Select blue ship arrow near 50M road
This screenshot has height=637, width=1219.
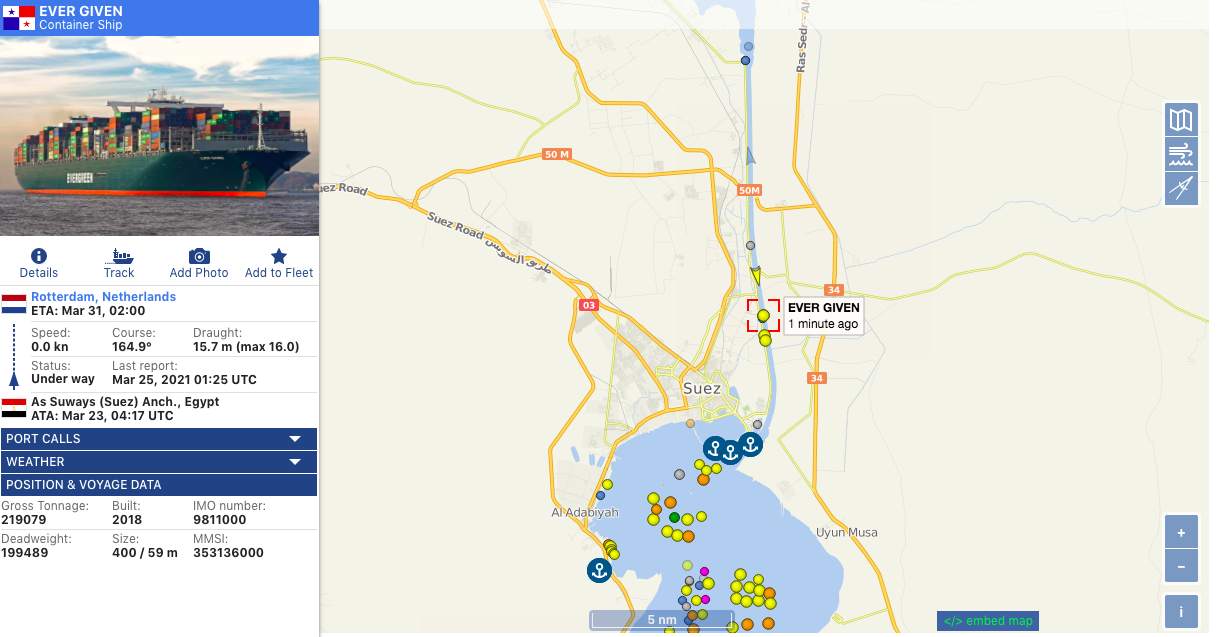pyautogui.click(x=751, y=155)
